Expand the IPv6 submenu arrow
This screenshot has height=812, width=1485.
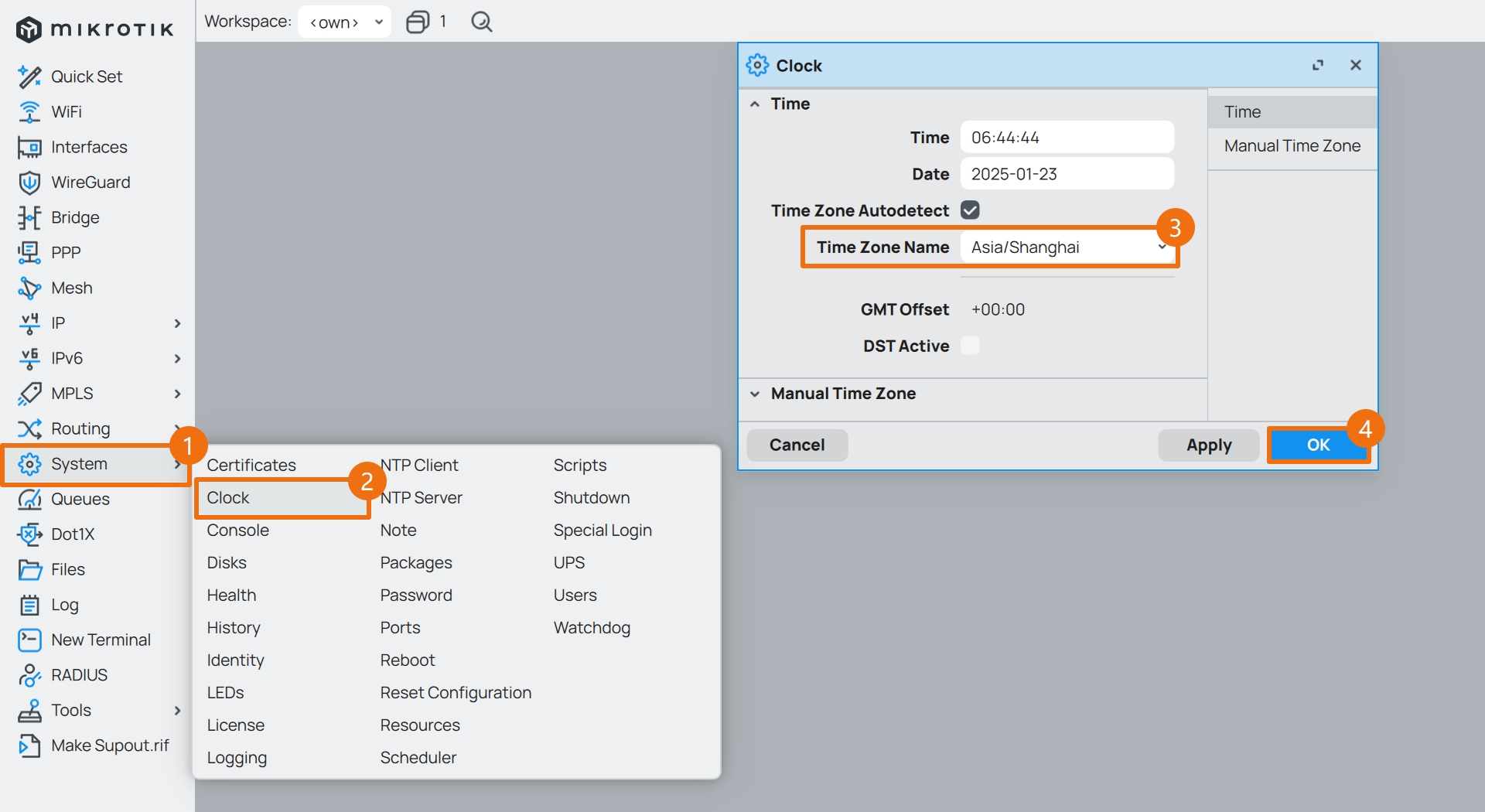(x=177, y=358)
